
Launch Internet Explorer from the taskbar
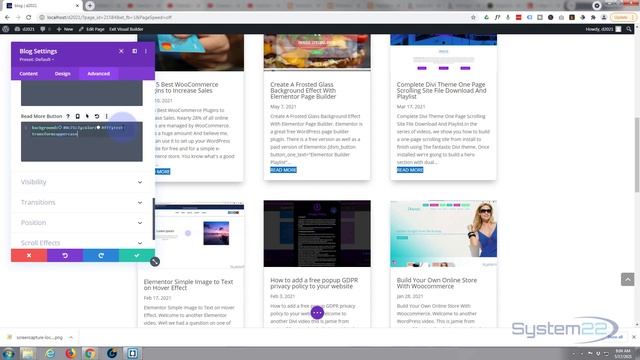pyautogui.click(x=50, y=353)
